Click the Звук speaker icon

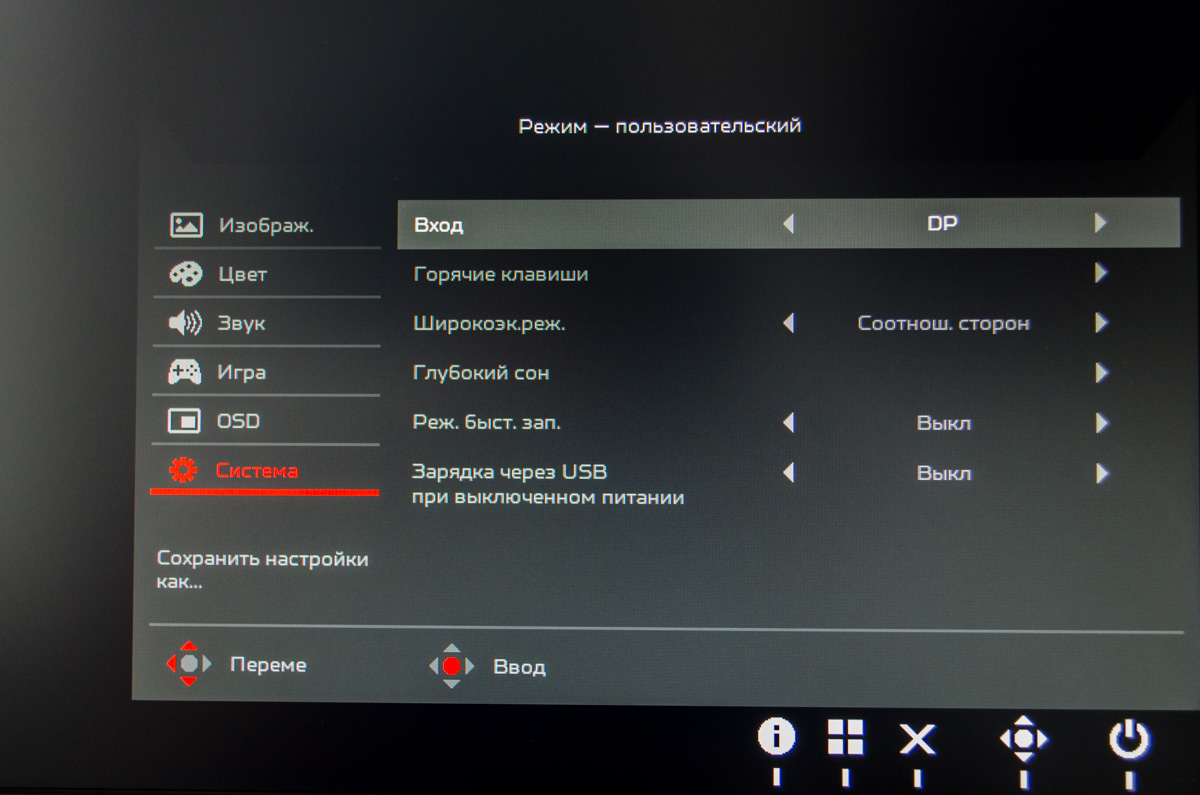coord(185,323)
